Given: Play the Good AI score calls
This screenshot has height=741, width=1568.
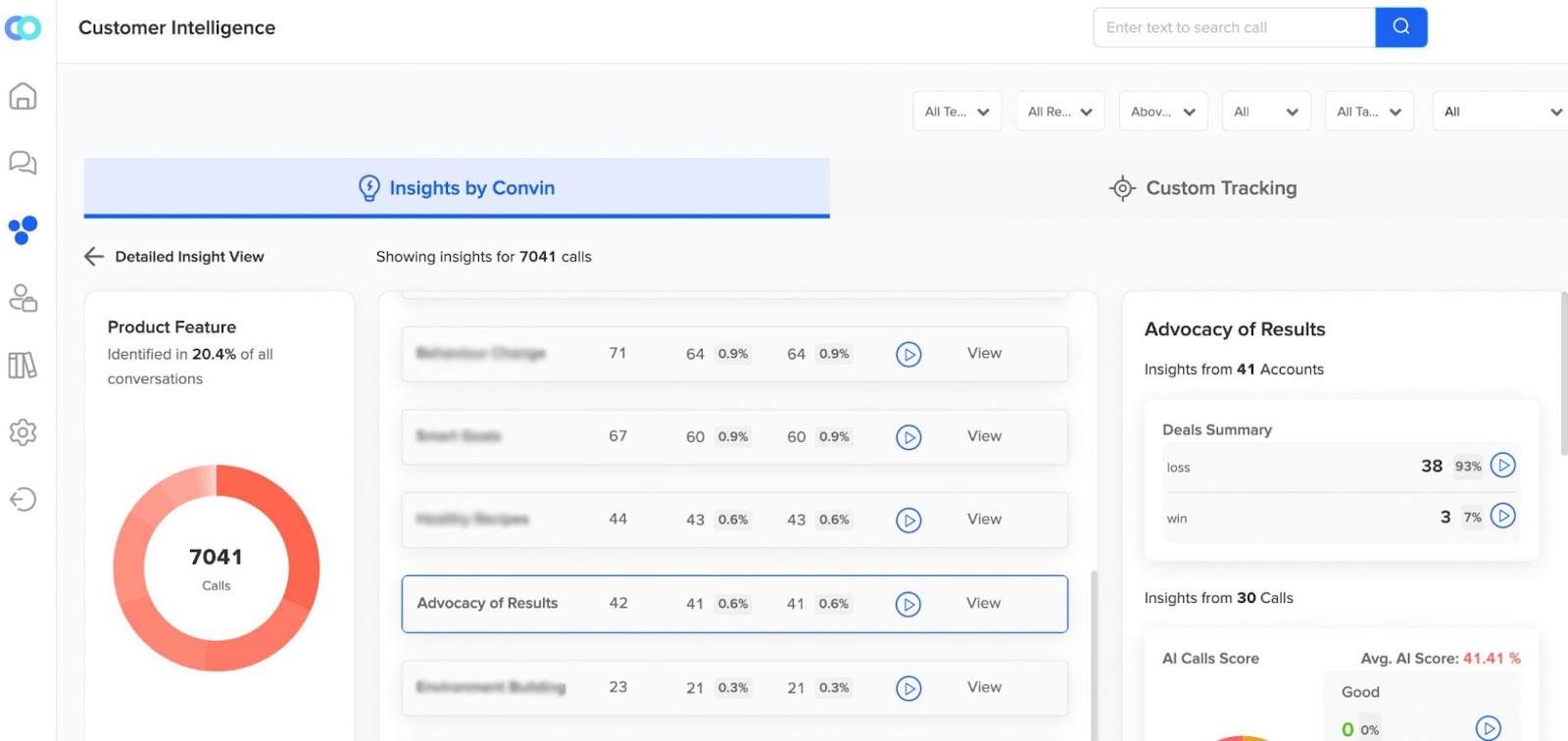Looking at the screenshot, I should [1489, 727].
